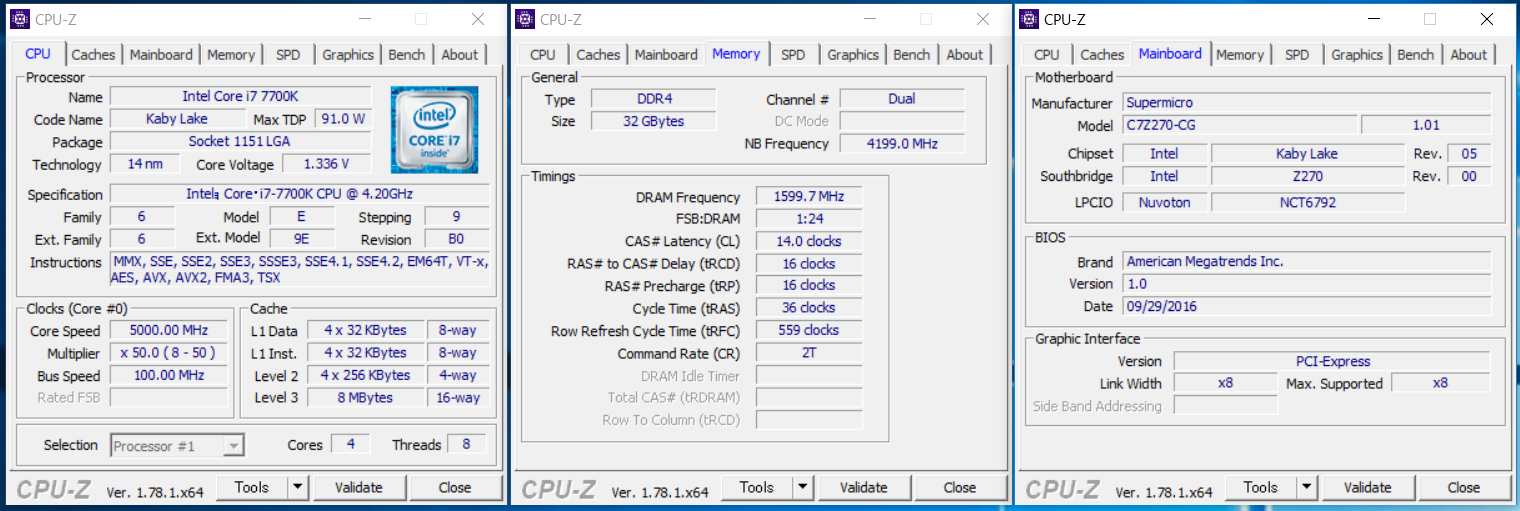Open SPD tab in left CPU-Z window
The width and height of the screenshot is (1520, 511).
point(288,55)
